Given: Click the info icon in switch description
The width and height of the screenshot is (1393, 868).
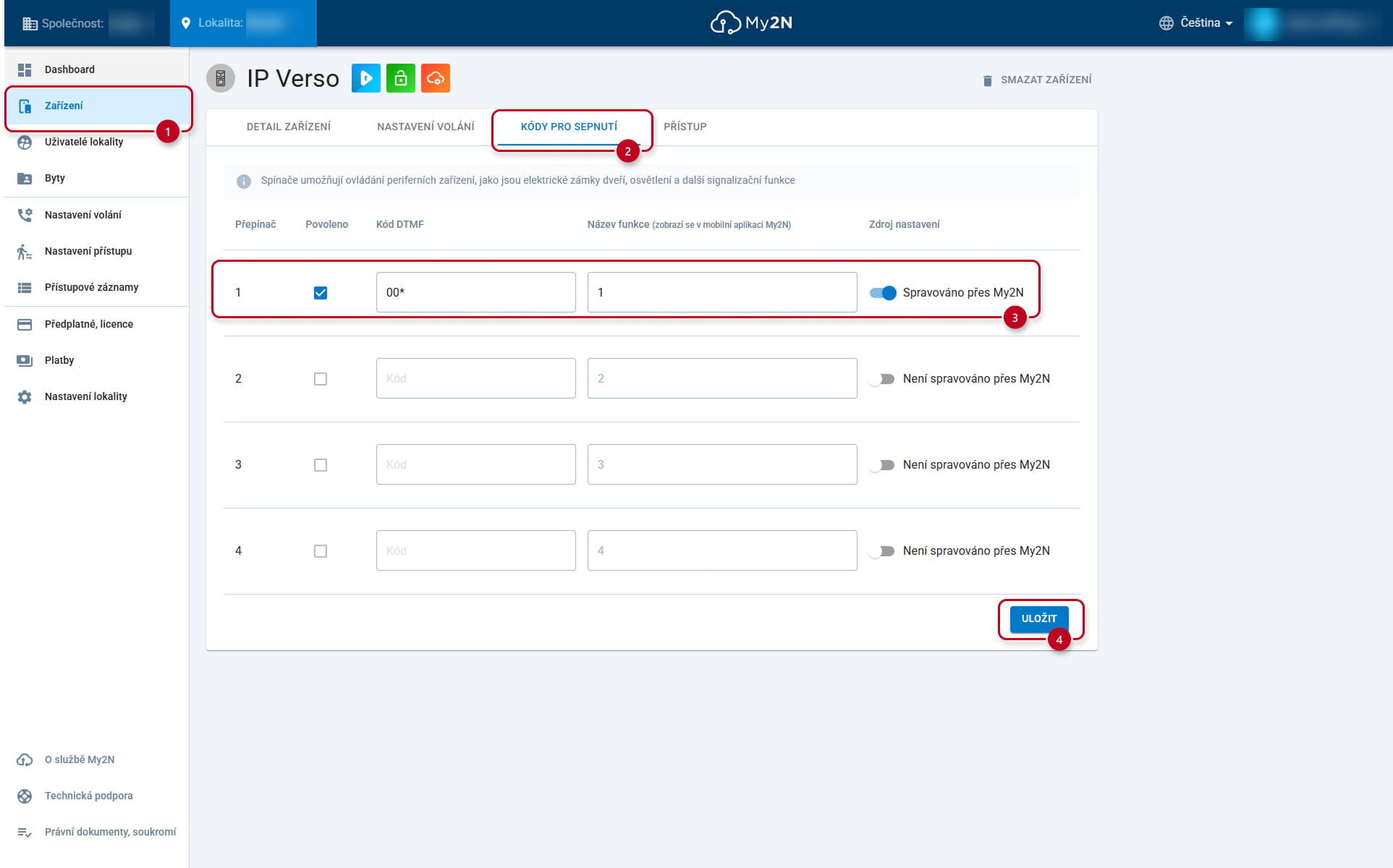Looking at the screenshot, I should pyautogui.click(x=244, y=181).
